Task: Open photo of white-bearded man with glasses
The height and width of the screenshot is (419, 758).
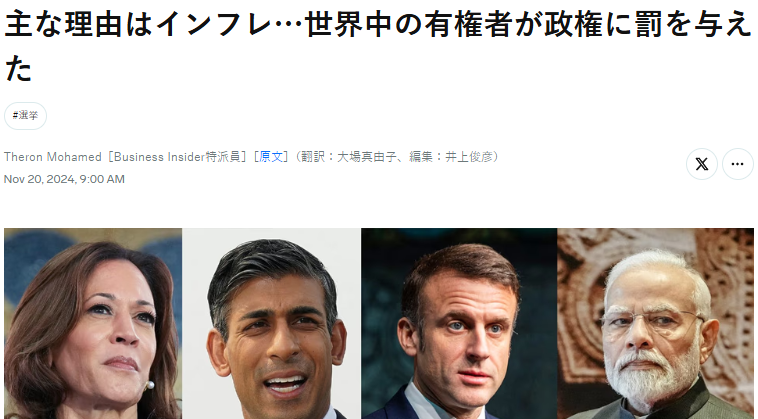Action: pos(656,323)
